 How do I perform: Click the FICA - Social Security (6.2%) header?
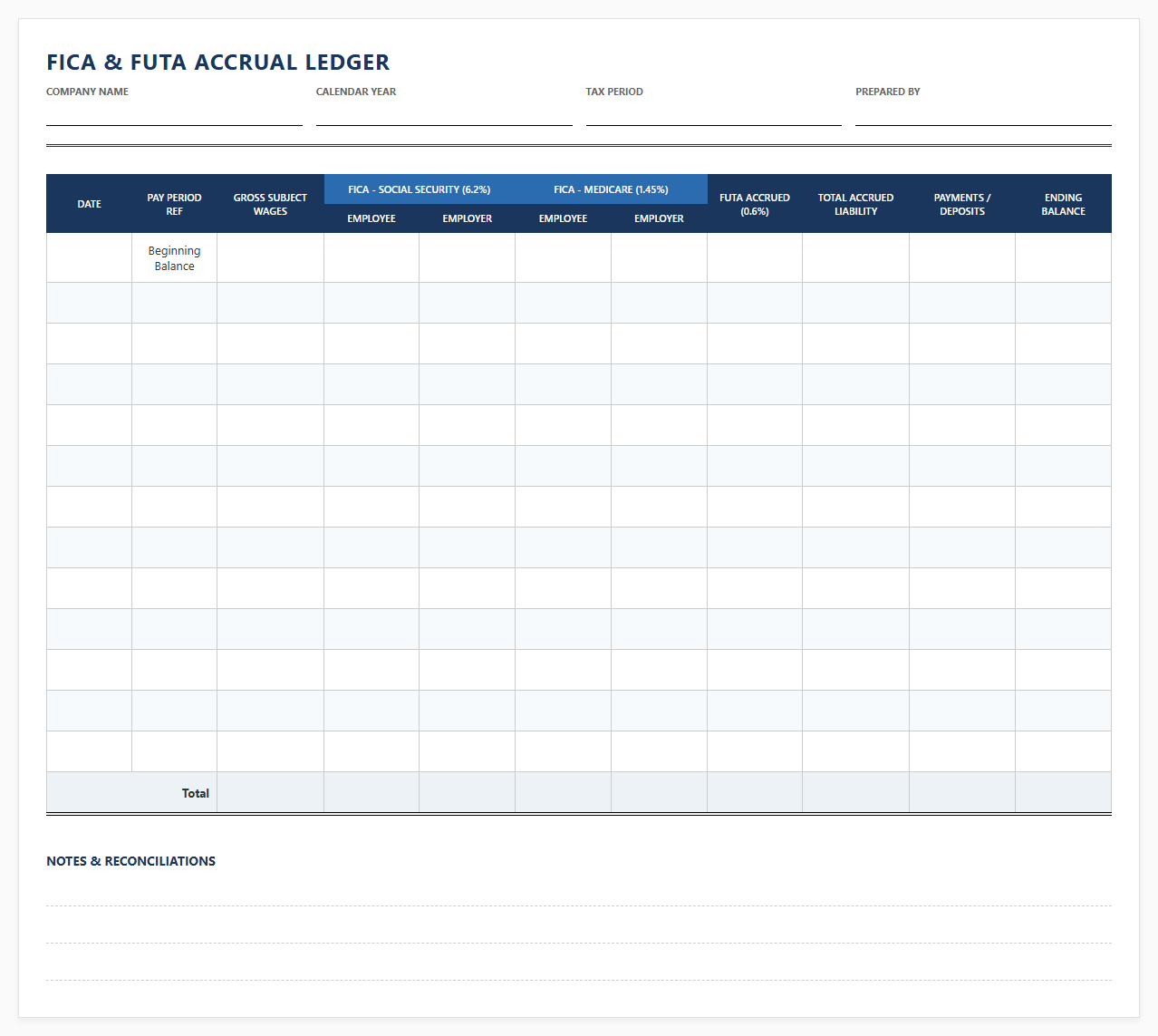(x=420, y=189)
